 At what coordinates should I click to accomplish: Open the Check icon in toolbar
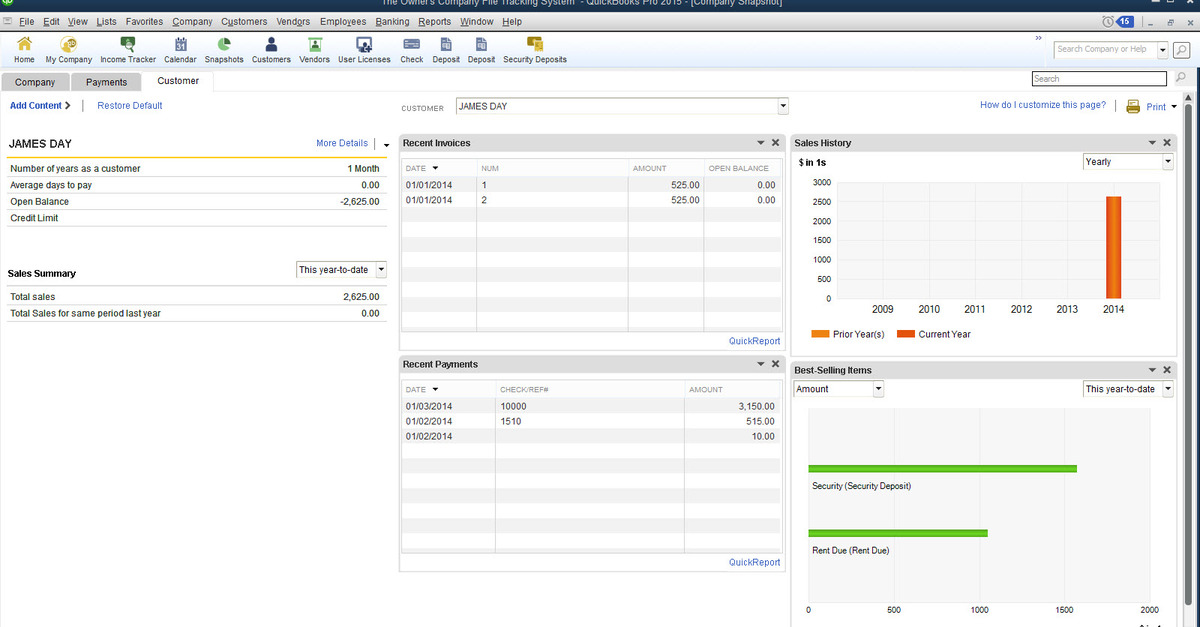[411, 44]
